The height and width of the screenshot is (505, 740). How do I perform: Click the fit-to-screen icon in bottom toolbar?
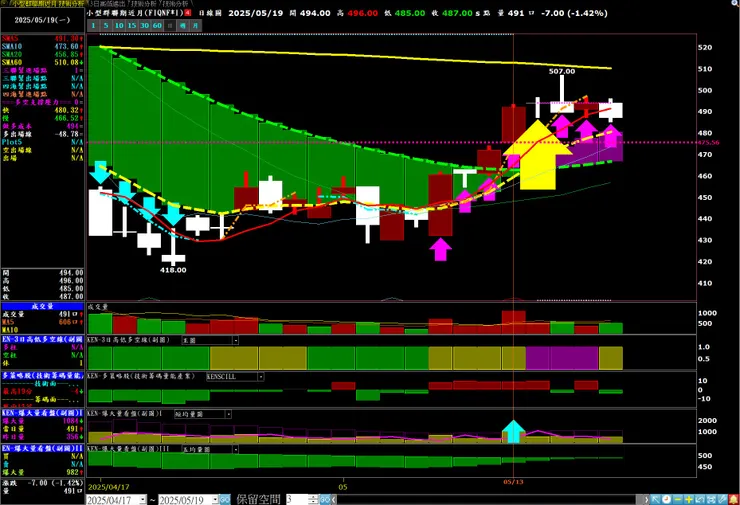pyautogui.click(x=711, y=499)
